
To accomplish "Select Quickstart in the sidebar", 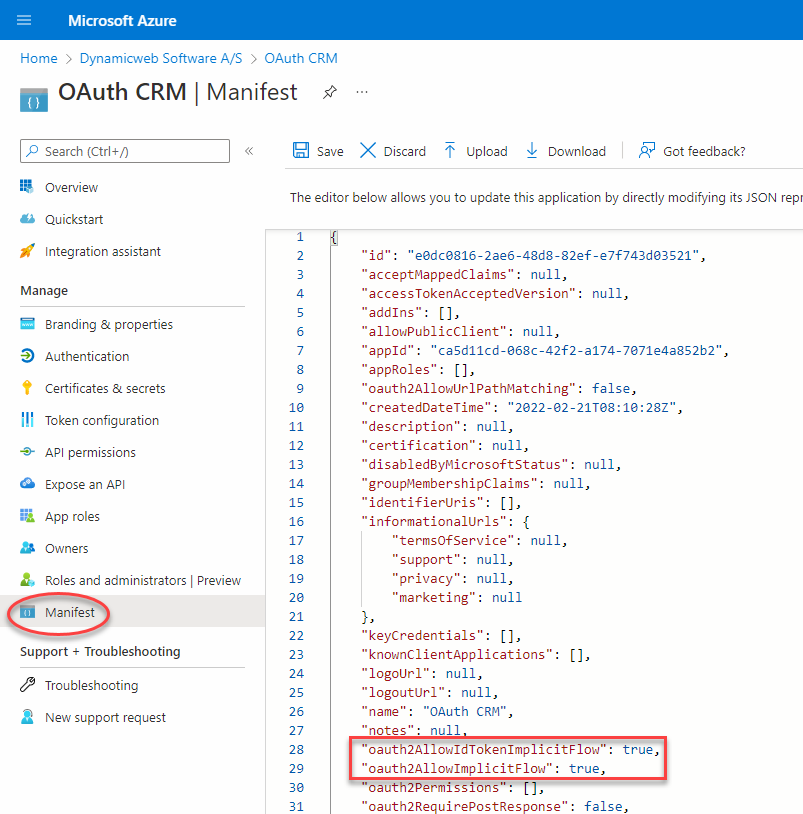I will click(73, 219).
